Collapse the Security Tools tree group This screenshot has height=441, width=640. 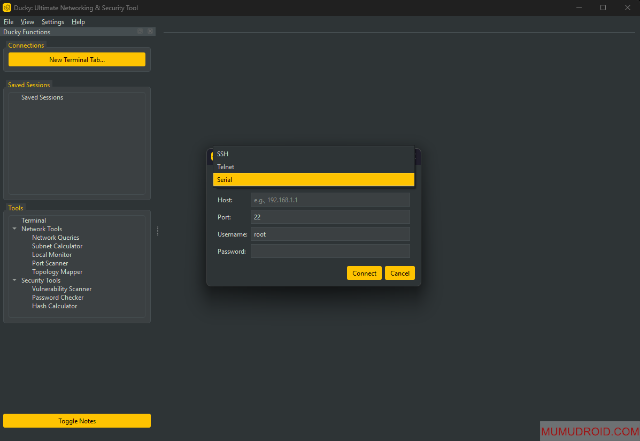click(14, 281)
